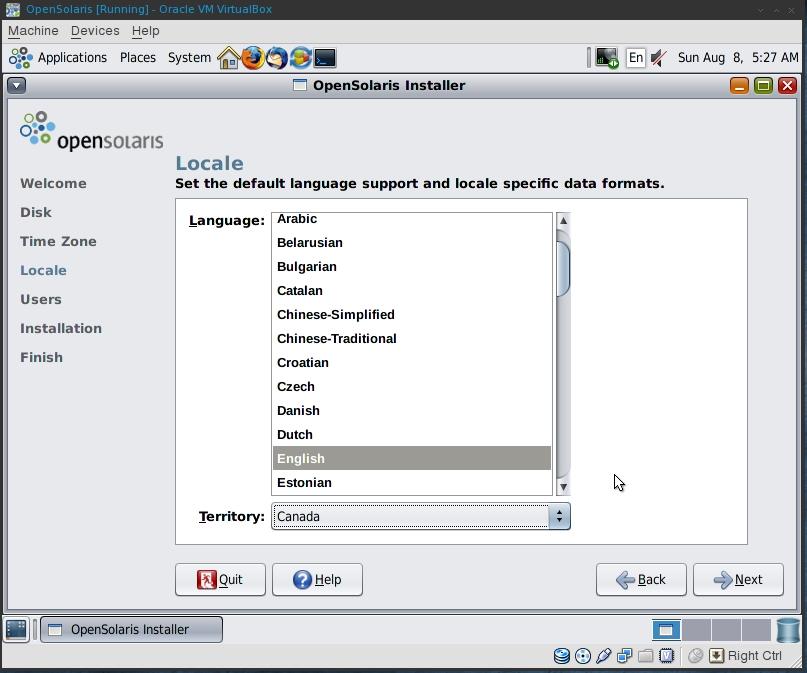Open the terminal launcher icon

click(325, 58)
